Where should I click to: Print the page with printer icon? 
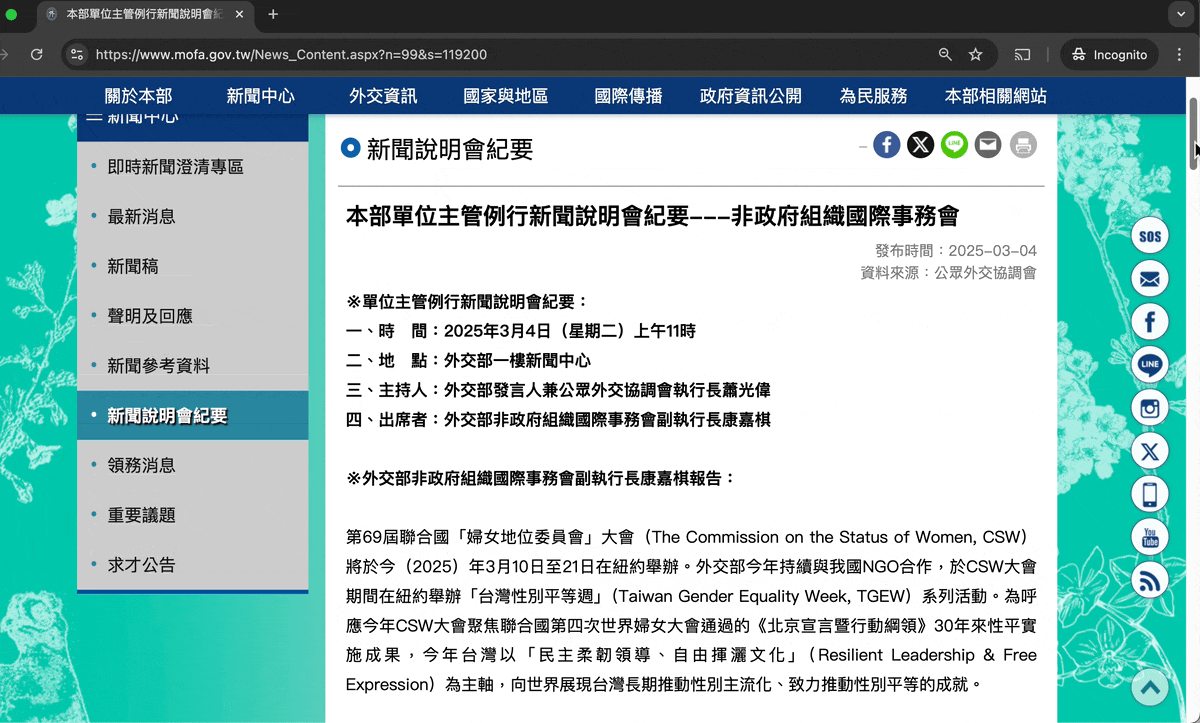pos(1023,145)
